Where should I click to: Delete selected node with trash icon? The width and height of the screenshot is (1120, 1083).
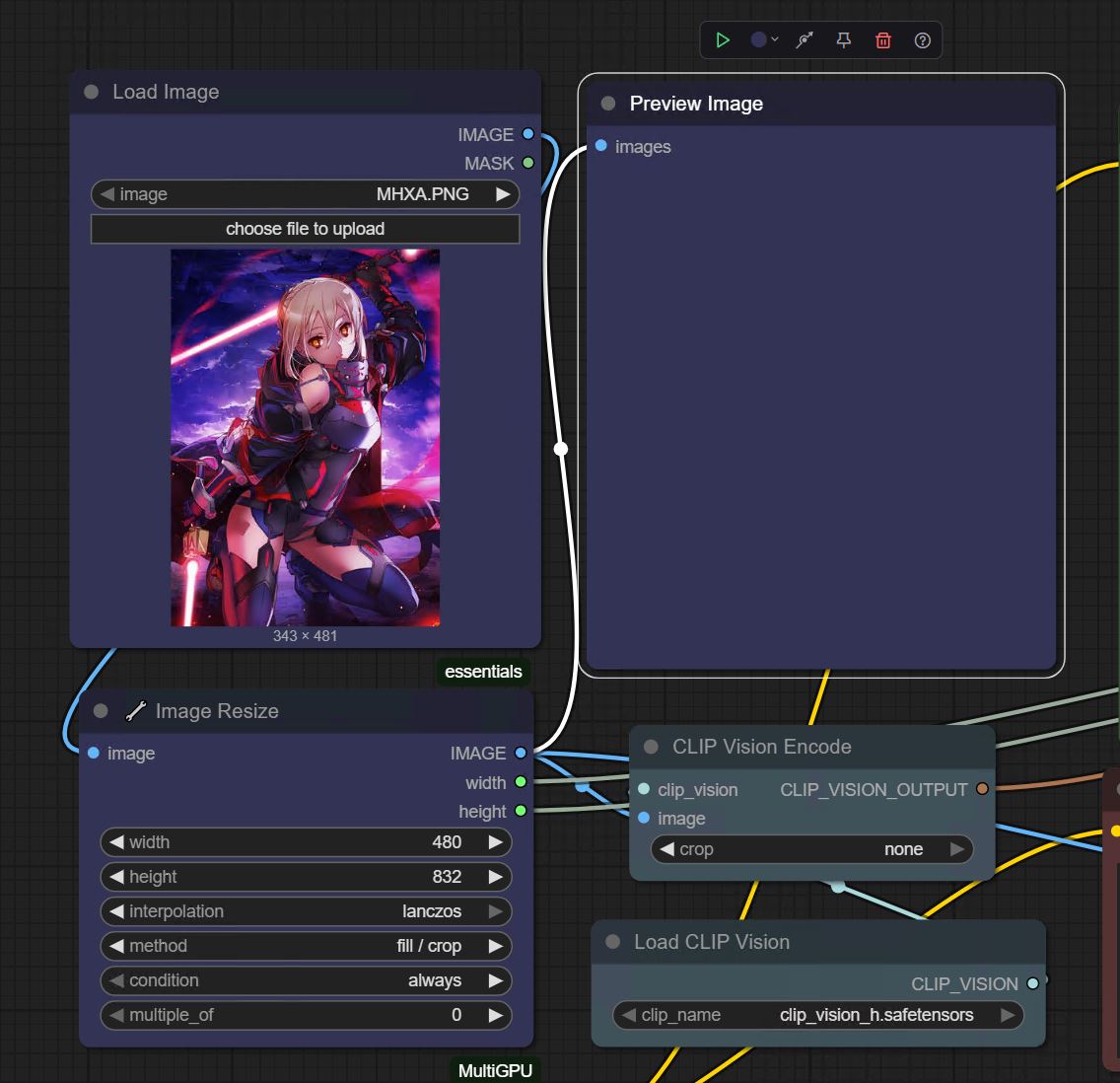pos(882,40)
